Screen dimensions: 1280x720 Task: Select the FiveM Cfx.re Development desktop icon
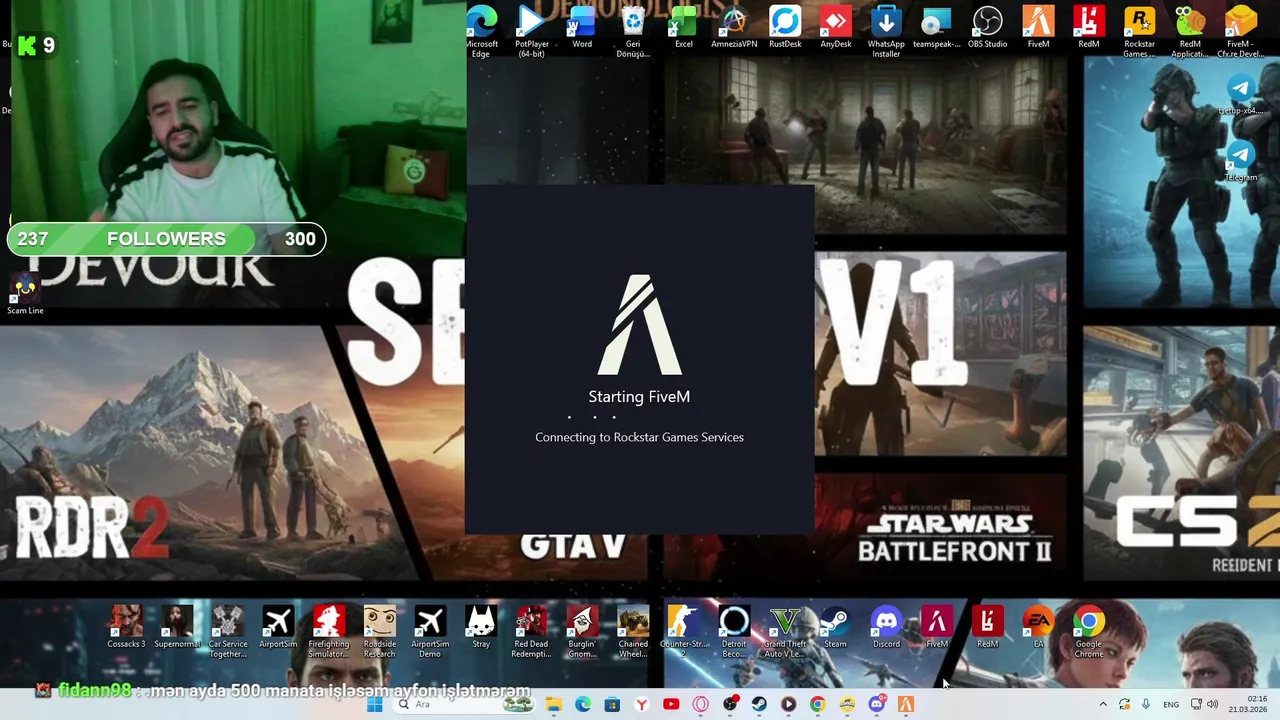point(1241,30)
